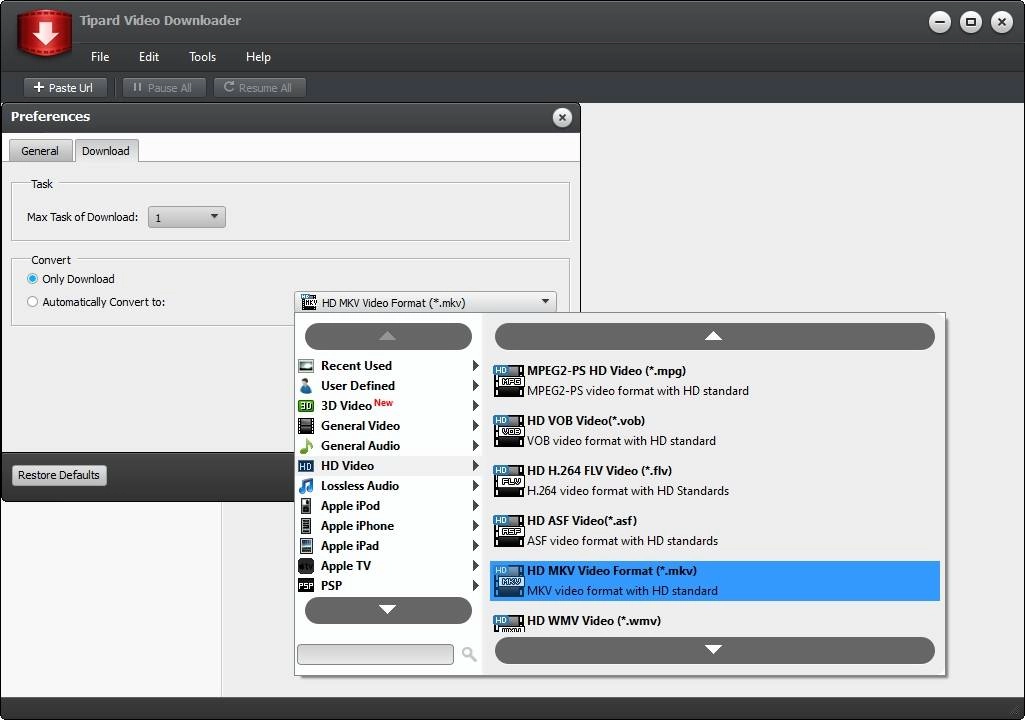Click the Apple iPod device icon

pos(306,506)
